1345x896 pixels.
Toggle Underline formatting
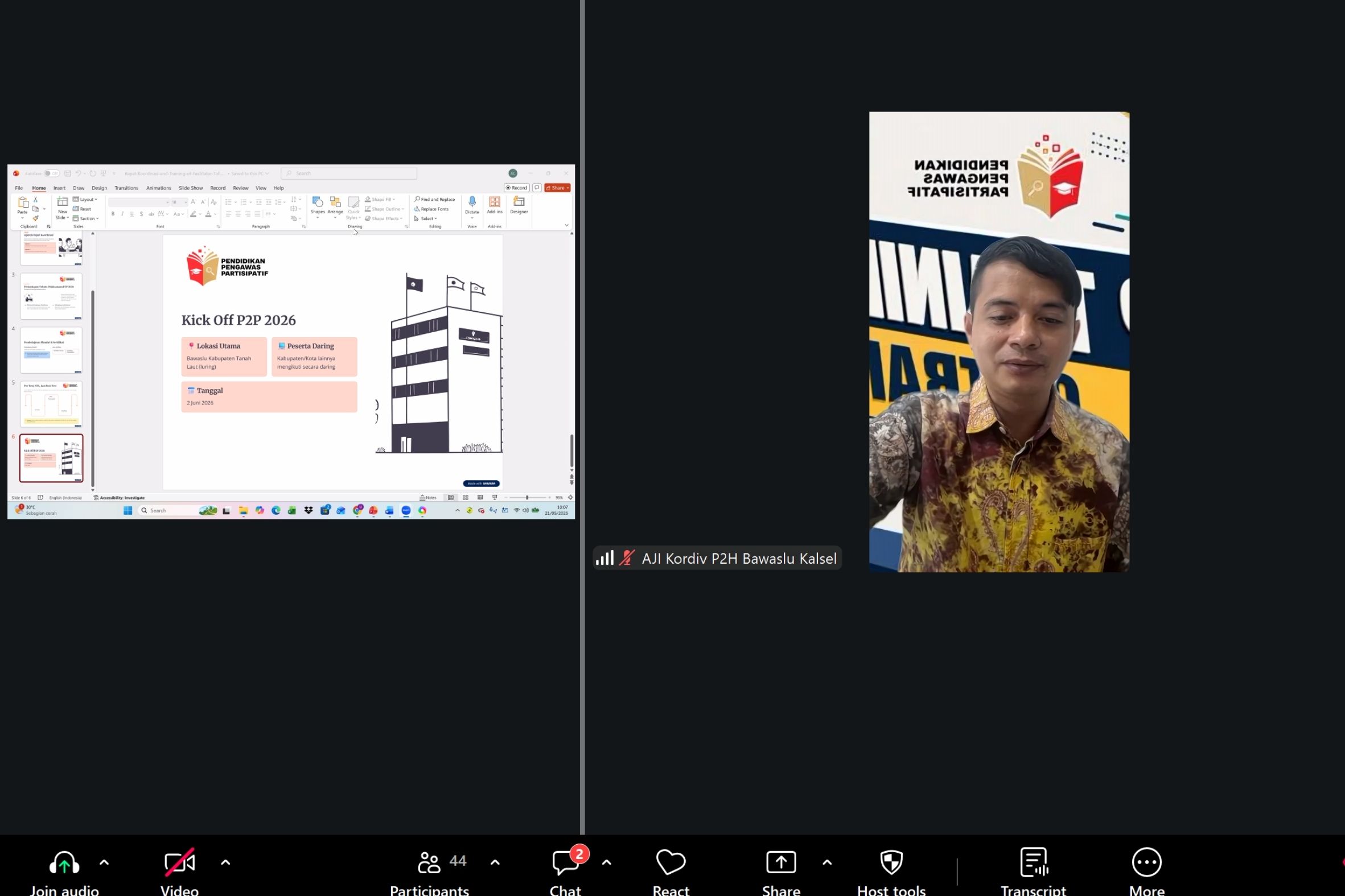[x=132, y=214]
